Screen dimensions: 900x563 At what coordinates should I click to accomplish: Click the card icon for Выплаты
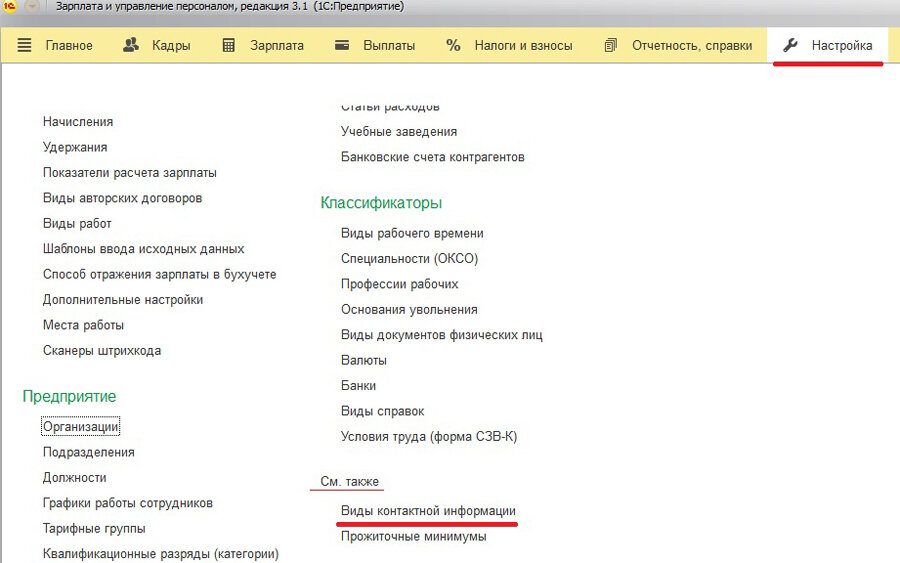(x=342, y=45)
